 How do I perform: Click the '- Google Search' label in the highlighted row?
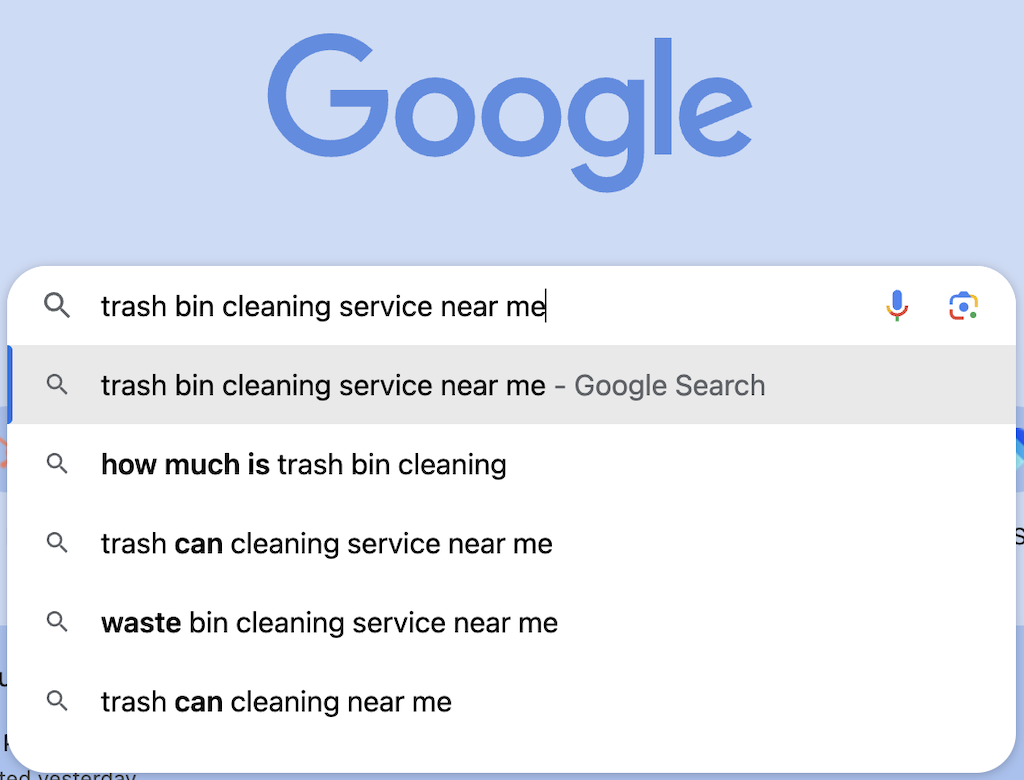pyautogui.click(x=660, y=385)
